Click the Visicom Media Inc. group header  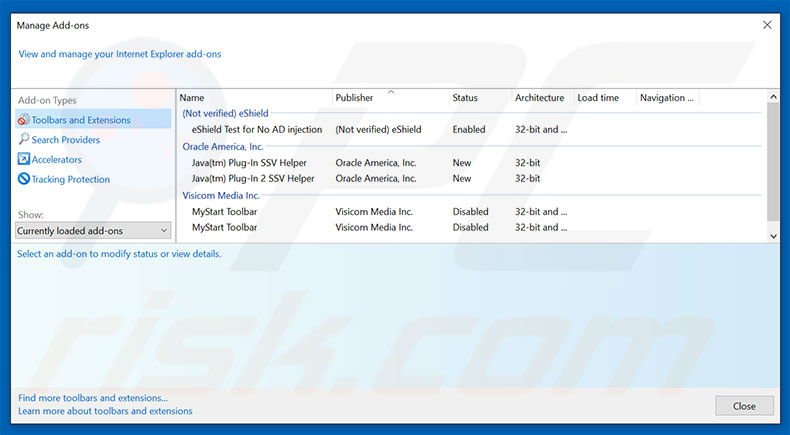221,195
